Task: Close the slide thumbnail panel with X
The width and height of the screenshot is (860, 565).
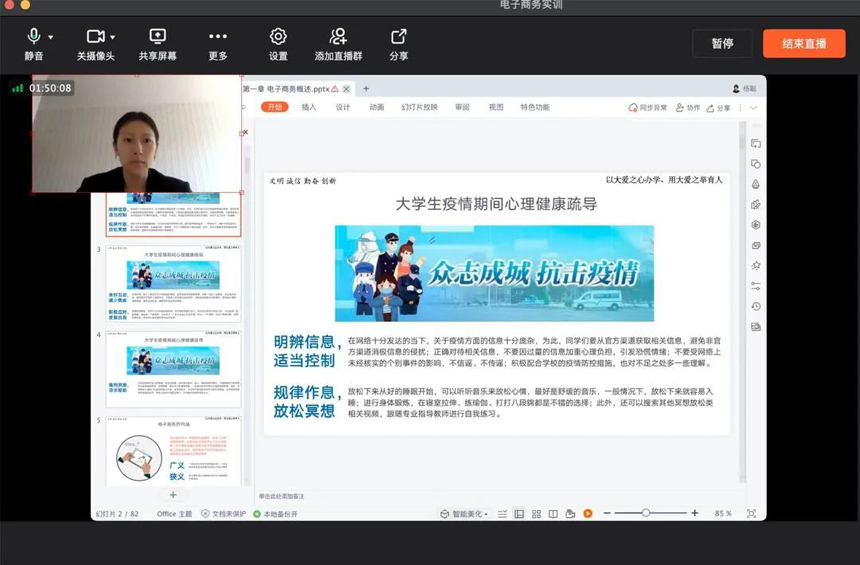Action: [x=246, y=132]
